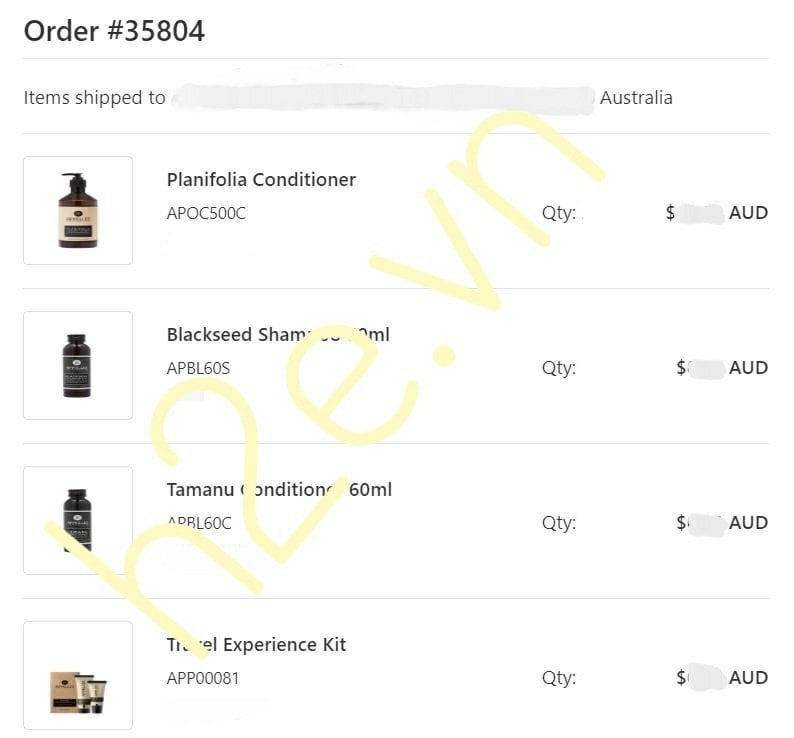Image resolution: width=794 pixels, height=738 pixels.
Task: Open the Blackseed Shampoo bottle image
Action: click(78, 365)
